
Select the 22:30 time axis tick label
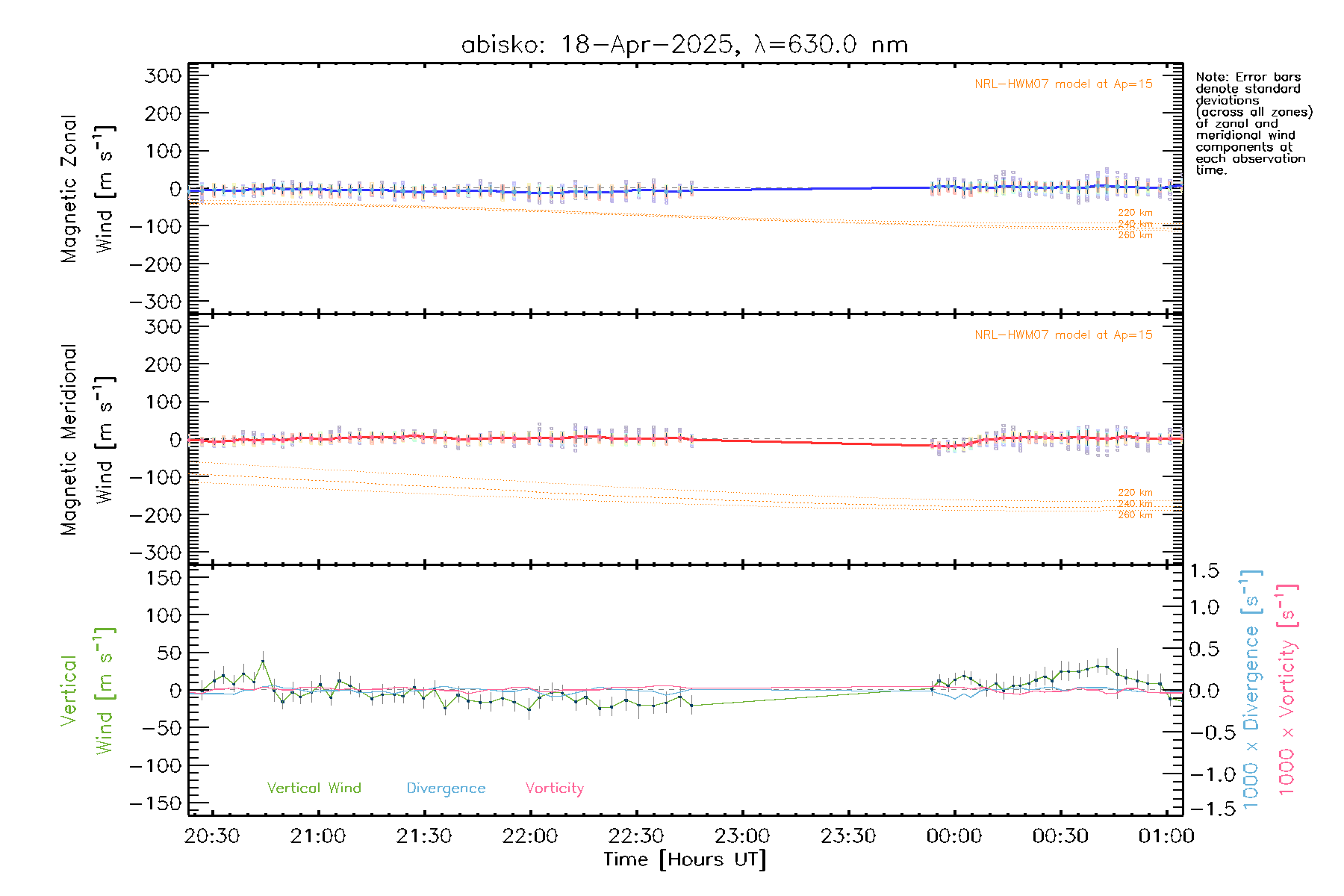pyautogui.click(x=636, y=836)
